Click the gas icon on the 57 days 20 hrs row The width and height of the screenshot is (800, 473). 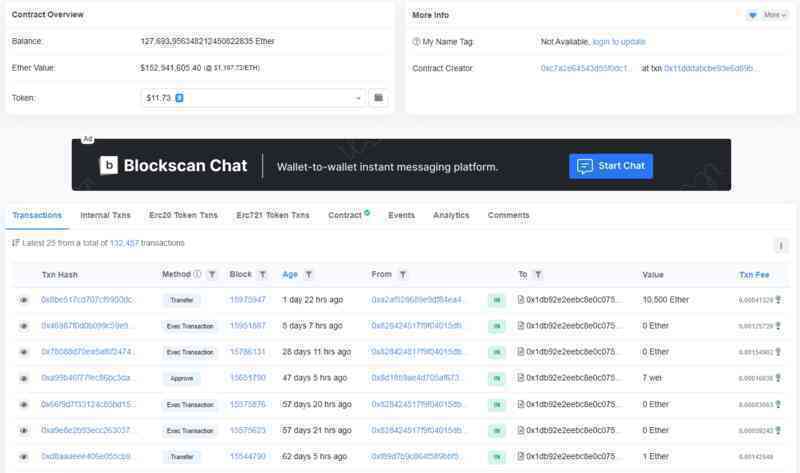click(x=779, y=405)
